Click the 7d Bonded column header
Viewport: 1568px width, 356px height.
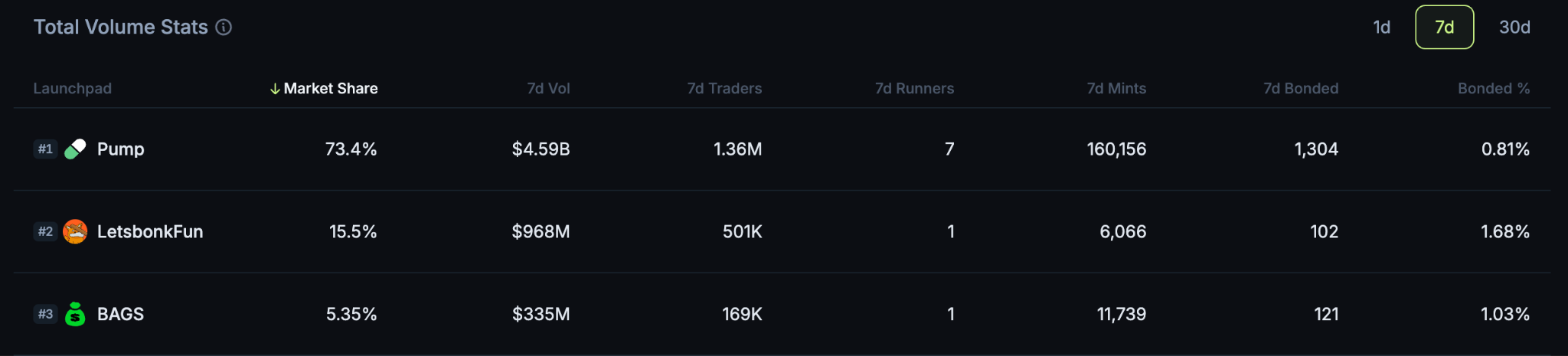1301,89
